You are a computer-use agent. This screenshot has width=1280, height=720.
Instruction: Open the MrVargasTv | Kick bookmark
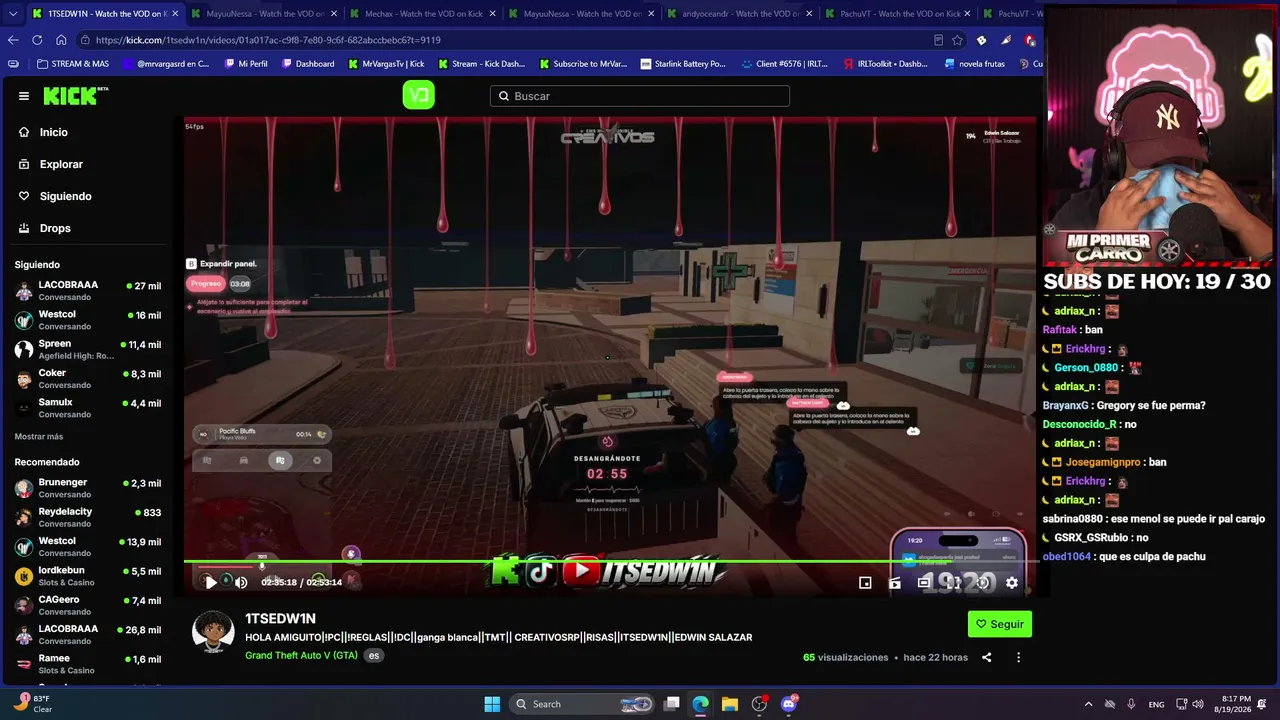click(x=386, y=64)
